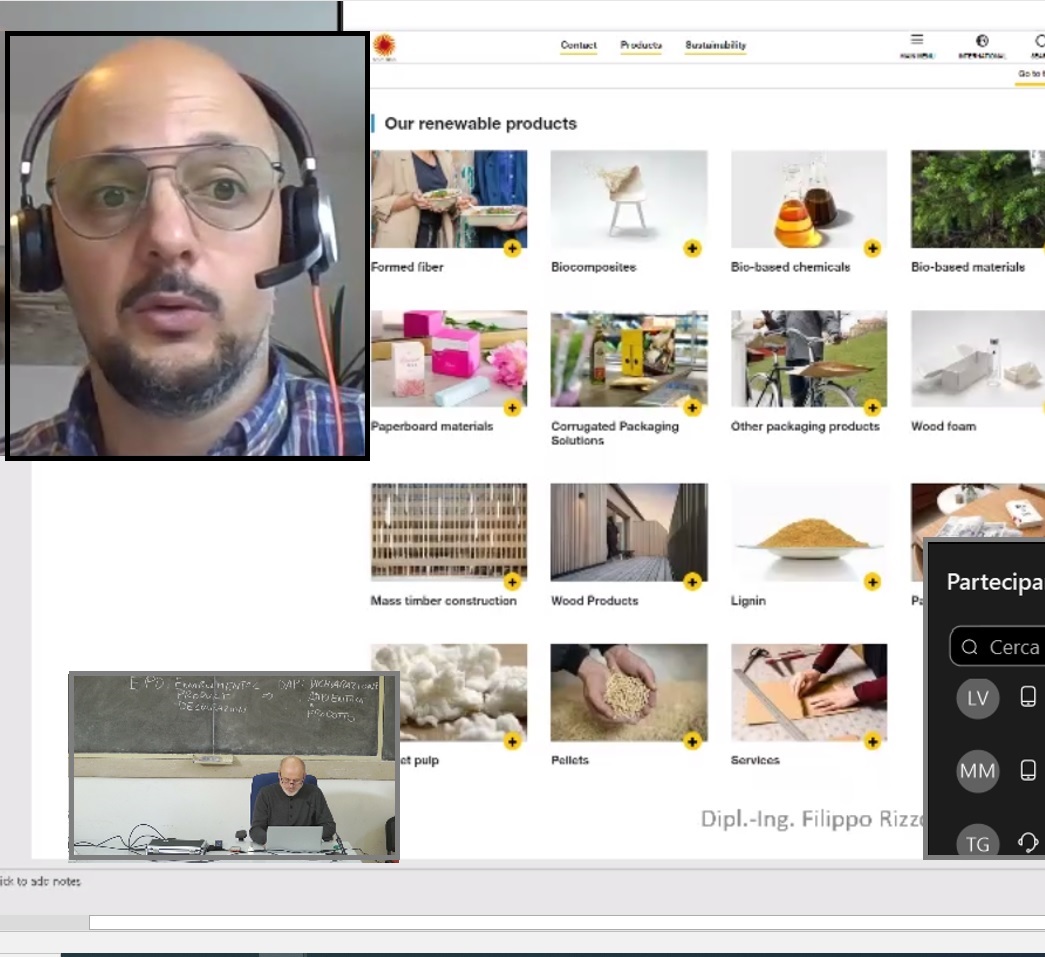The width and height of the screenshot is (1045, 957).
Task: Follow the Formed fiber link
Action: pos(407,267)
